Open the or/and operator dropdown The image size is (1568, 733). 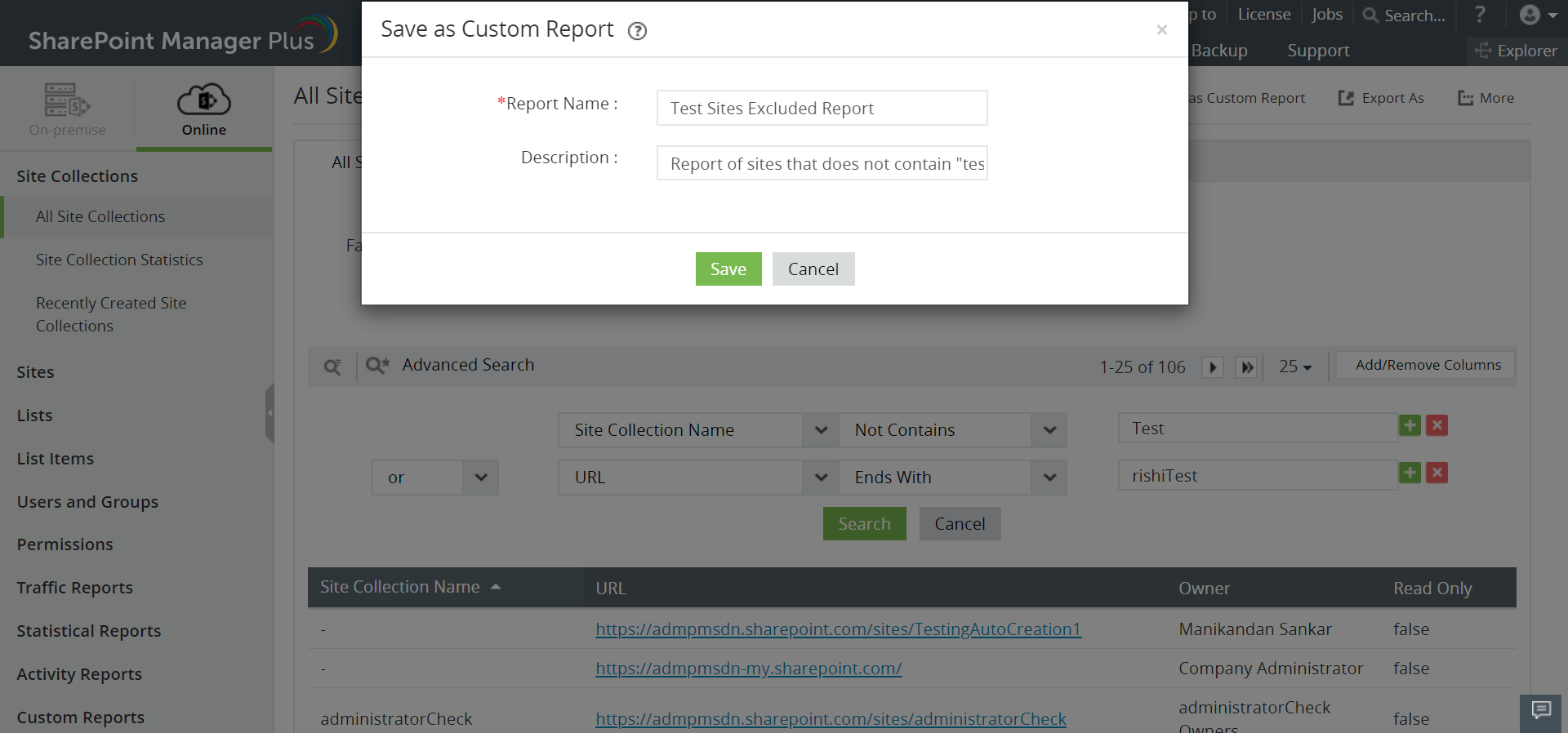pyautogui.click(x=481, y=478)
